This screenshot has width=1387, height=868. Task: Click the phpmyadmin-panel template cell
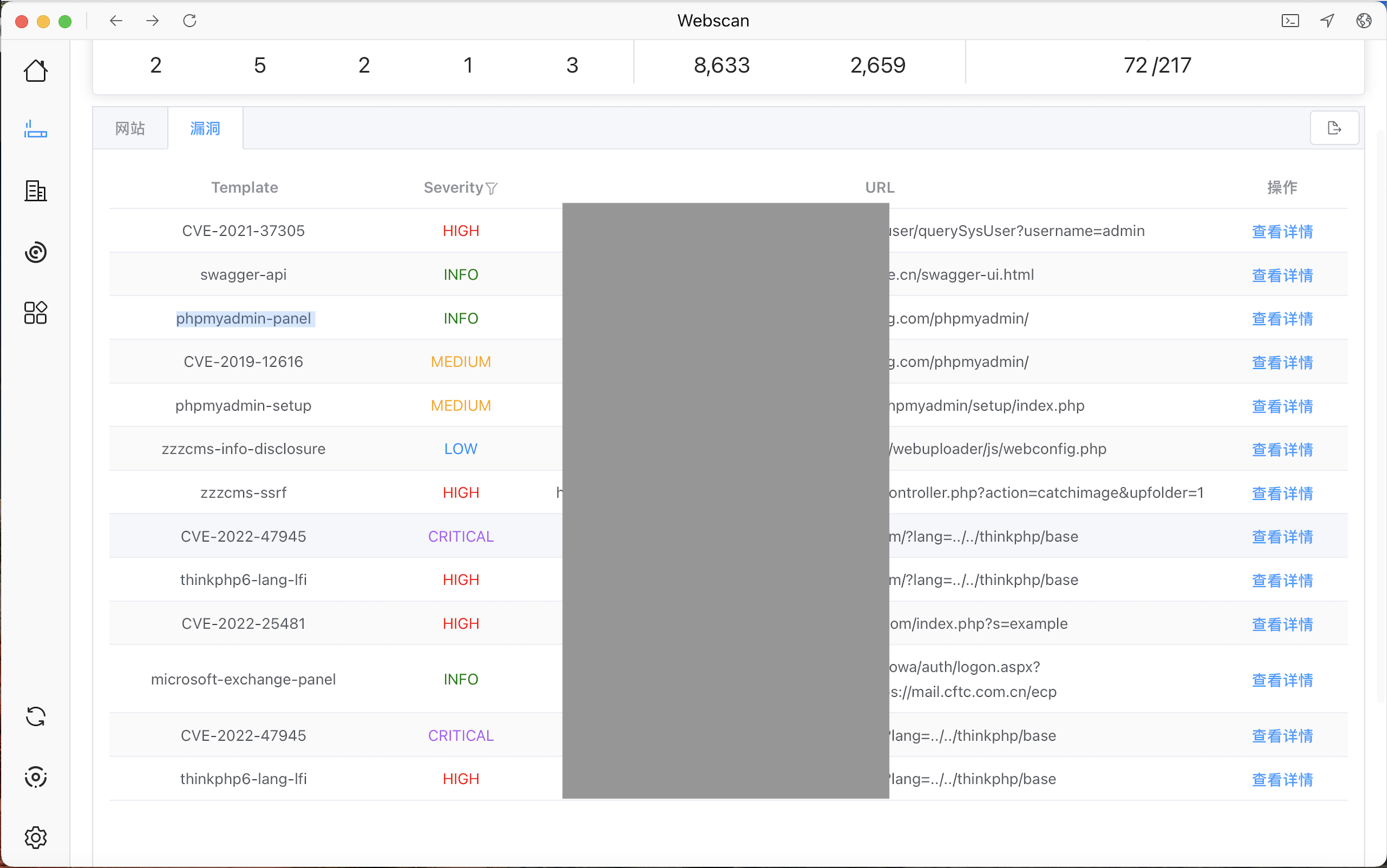click(243, 319)
